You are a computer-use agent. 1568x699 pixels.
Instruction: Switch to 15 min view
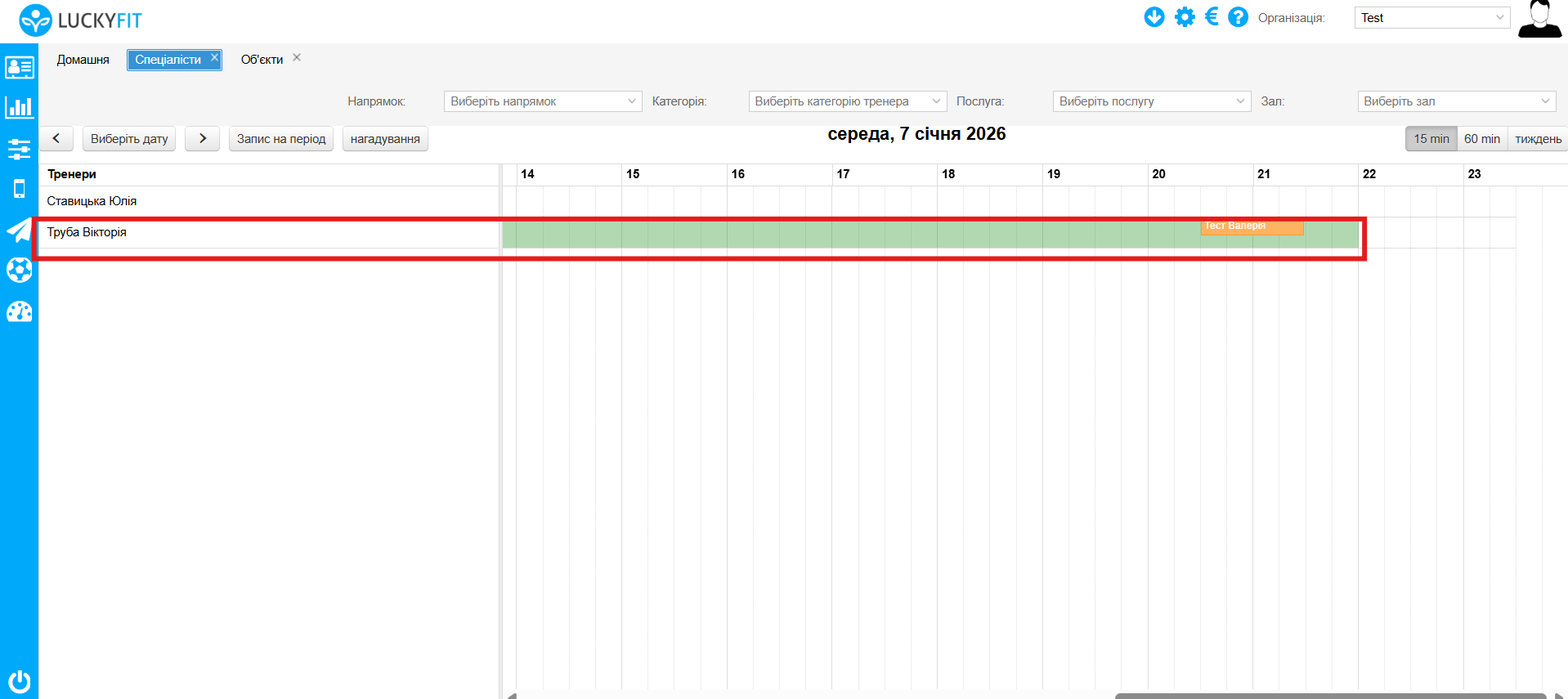(1431, 139)
